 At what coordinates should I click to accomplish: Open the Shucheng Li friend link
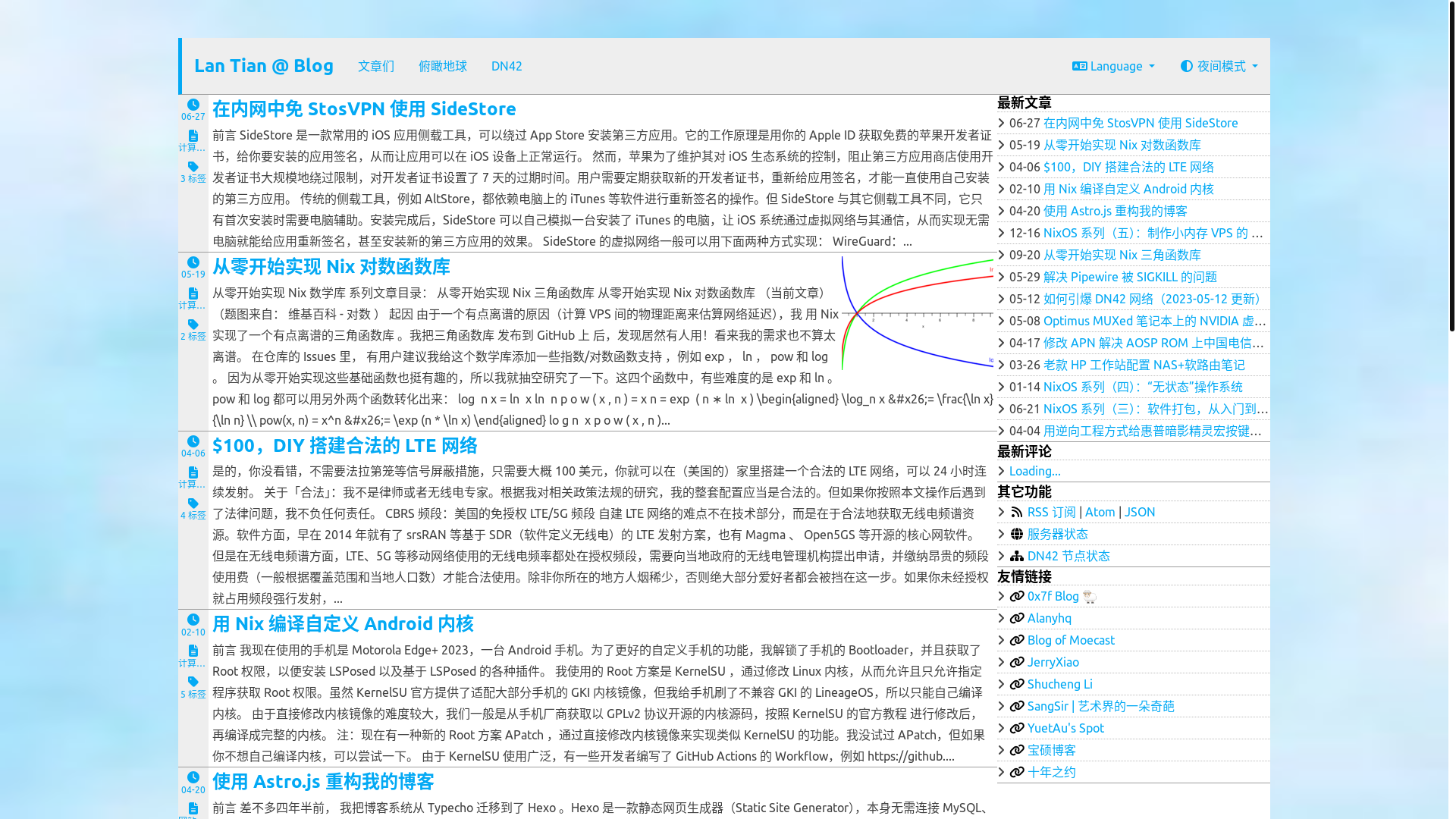pyautogui.click(x=1060, y=685)
